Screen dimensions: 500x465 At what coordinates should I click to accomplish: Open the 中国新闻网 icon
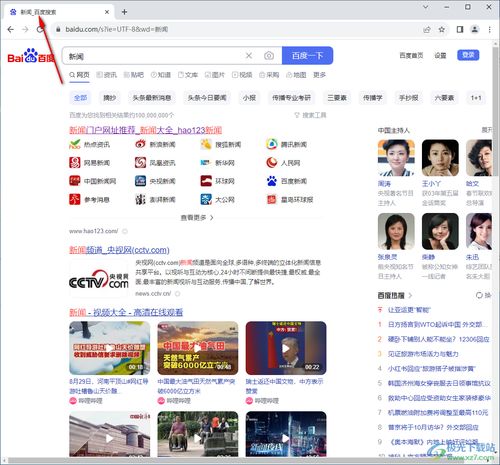pos(74,181)
